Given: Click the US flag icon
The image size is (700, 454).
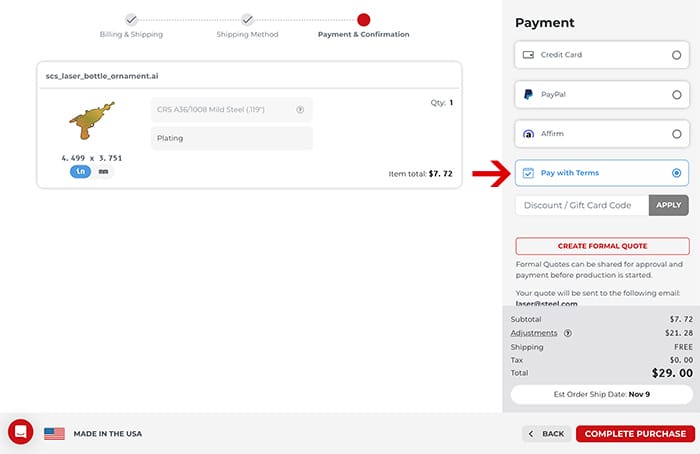Looking at the screenshot, I should point(54,433).
